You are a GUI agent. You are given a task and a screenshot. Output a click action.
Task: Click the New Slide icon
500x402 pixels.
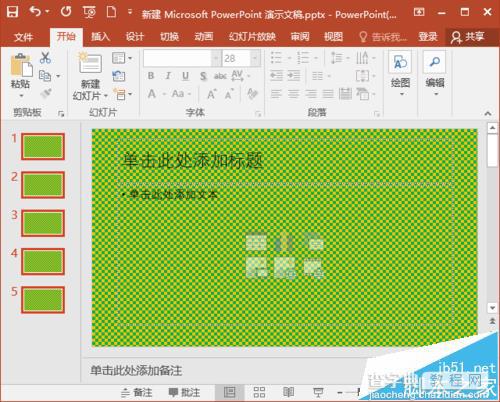(x=90, y=63)
